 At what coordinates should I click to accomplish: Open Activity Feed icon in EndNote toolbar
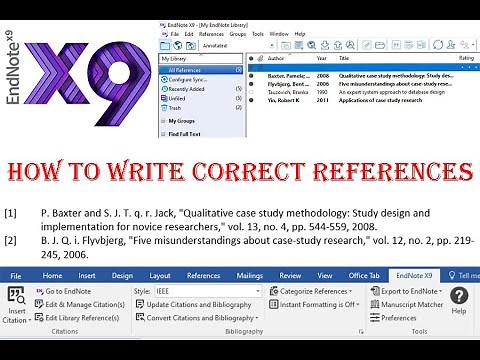(464, 45)
